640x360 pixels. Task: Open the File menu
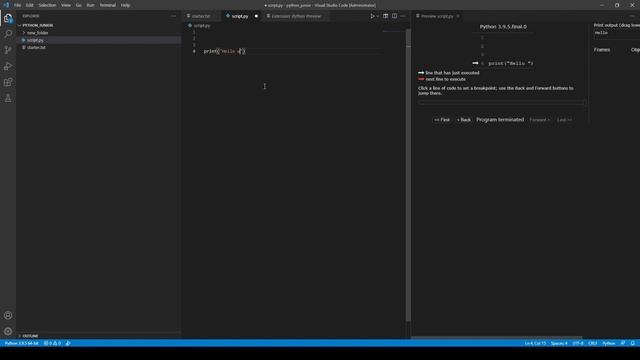(18, 5)
